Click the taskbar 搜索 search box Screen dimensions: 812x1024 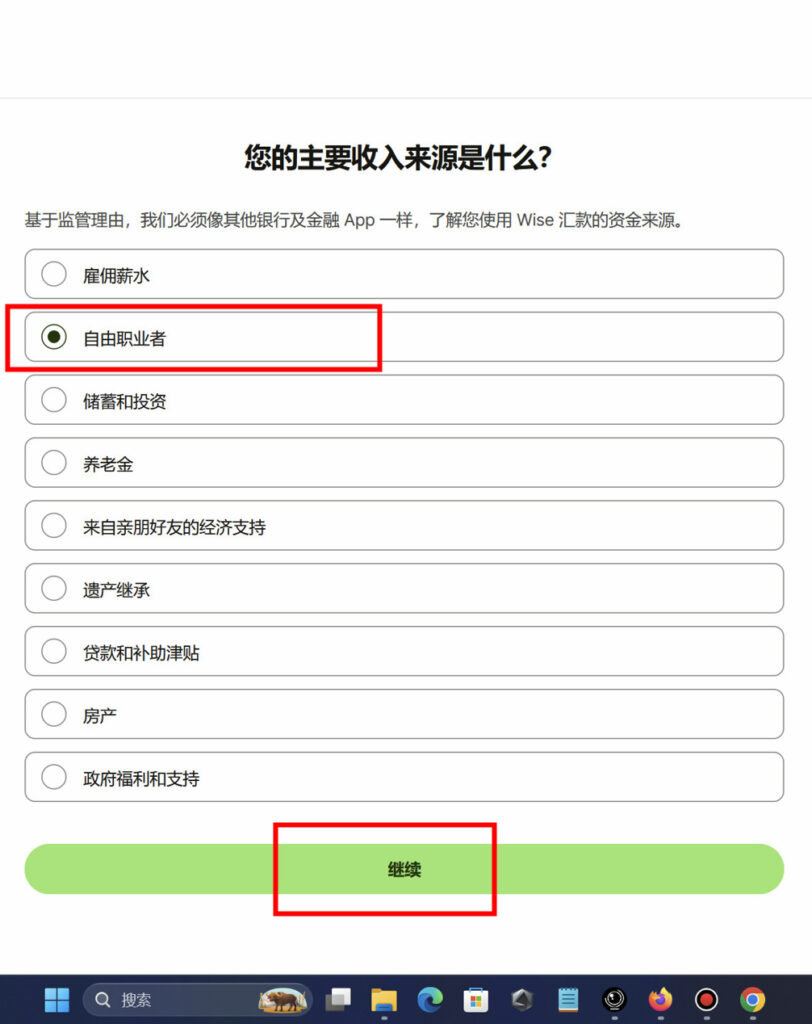click(x=170, y=999)
